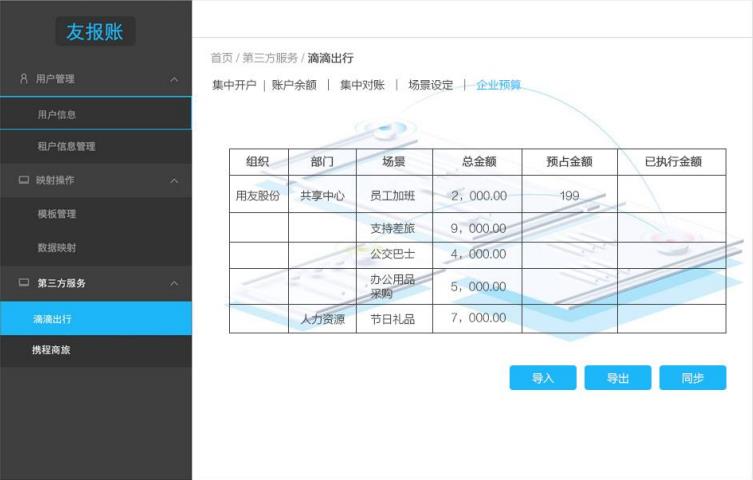Image resolution: width=753 pixels, height=480 pixels.
Task: Select 滴滴出行 in the sidebar
Action: click(96, 318)
